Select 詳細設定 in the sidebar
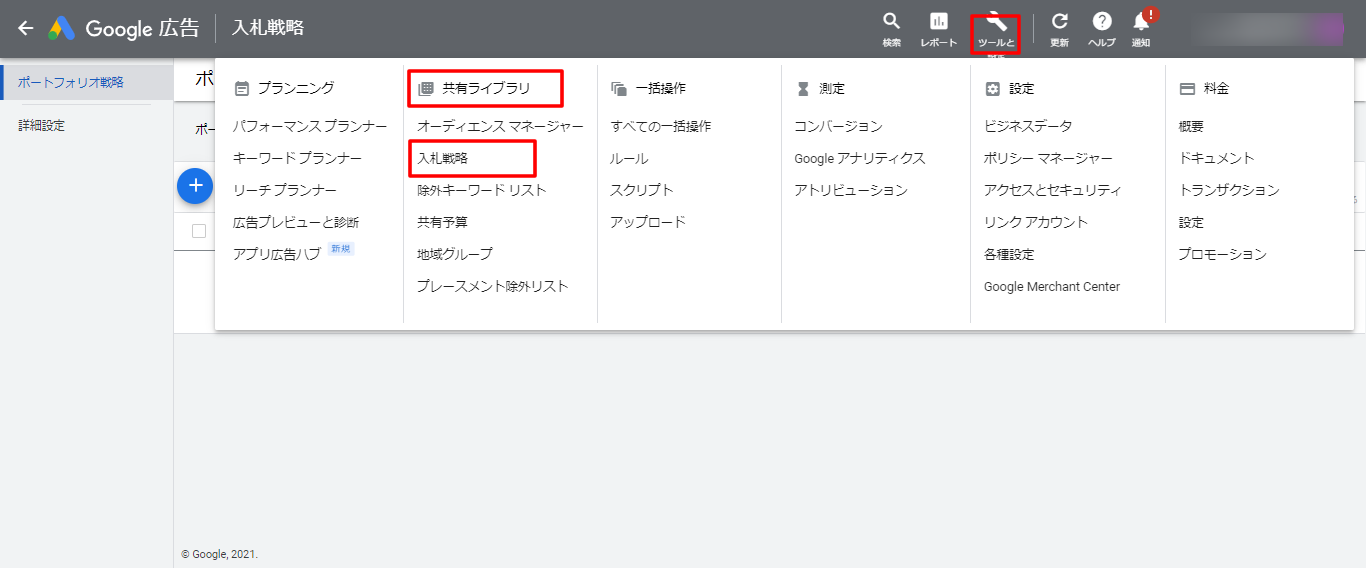This screenshot has height=568, width=1366. click(41, 126)
